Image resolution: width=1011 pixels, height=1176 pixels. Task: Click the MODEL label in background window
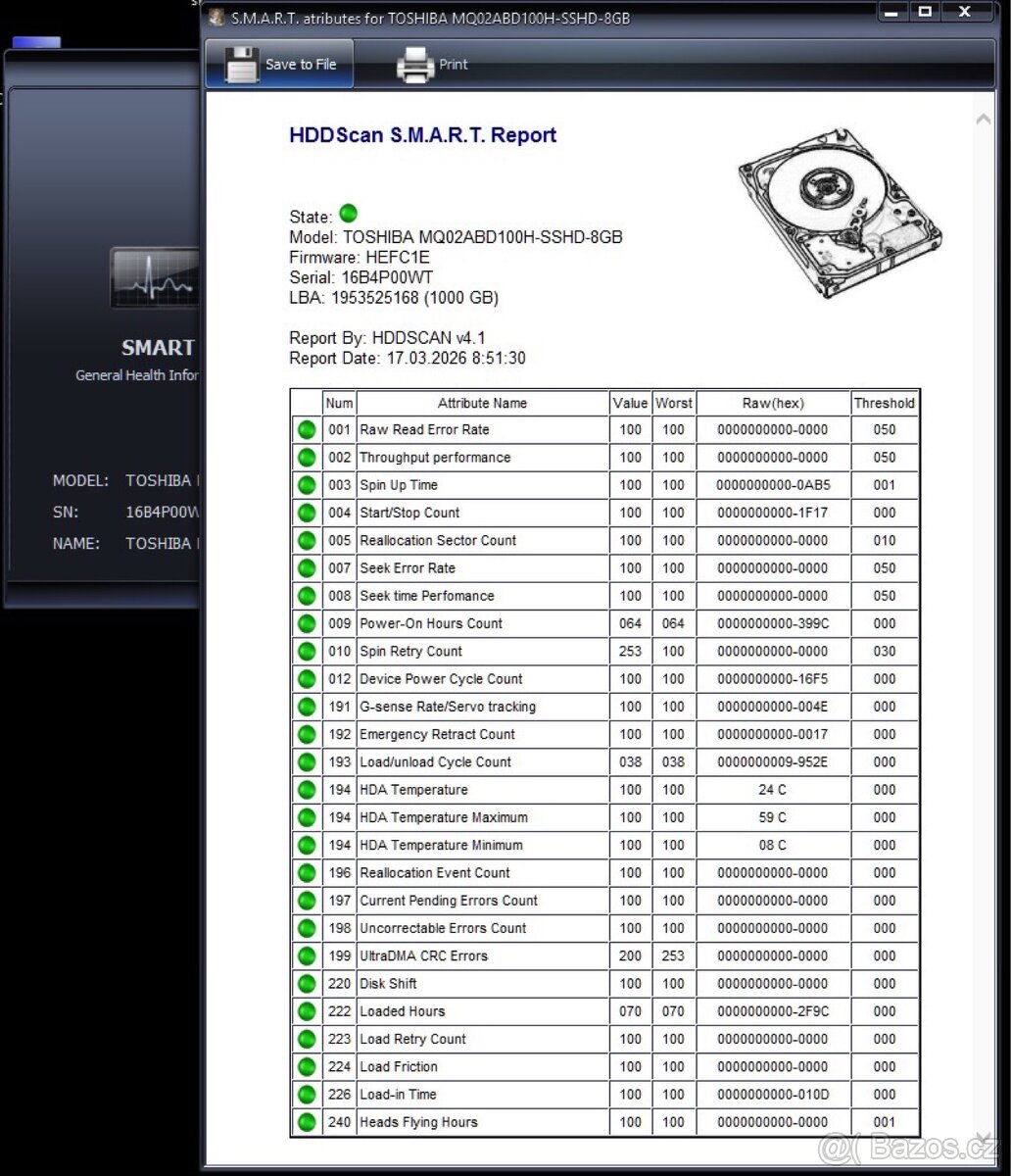point(80,481)
